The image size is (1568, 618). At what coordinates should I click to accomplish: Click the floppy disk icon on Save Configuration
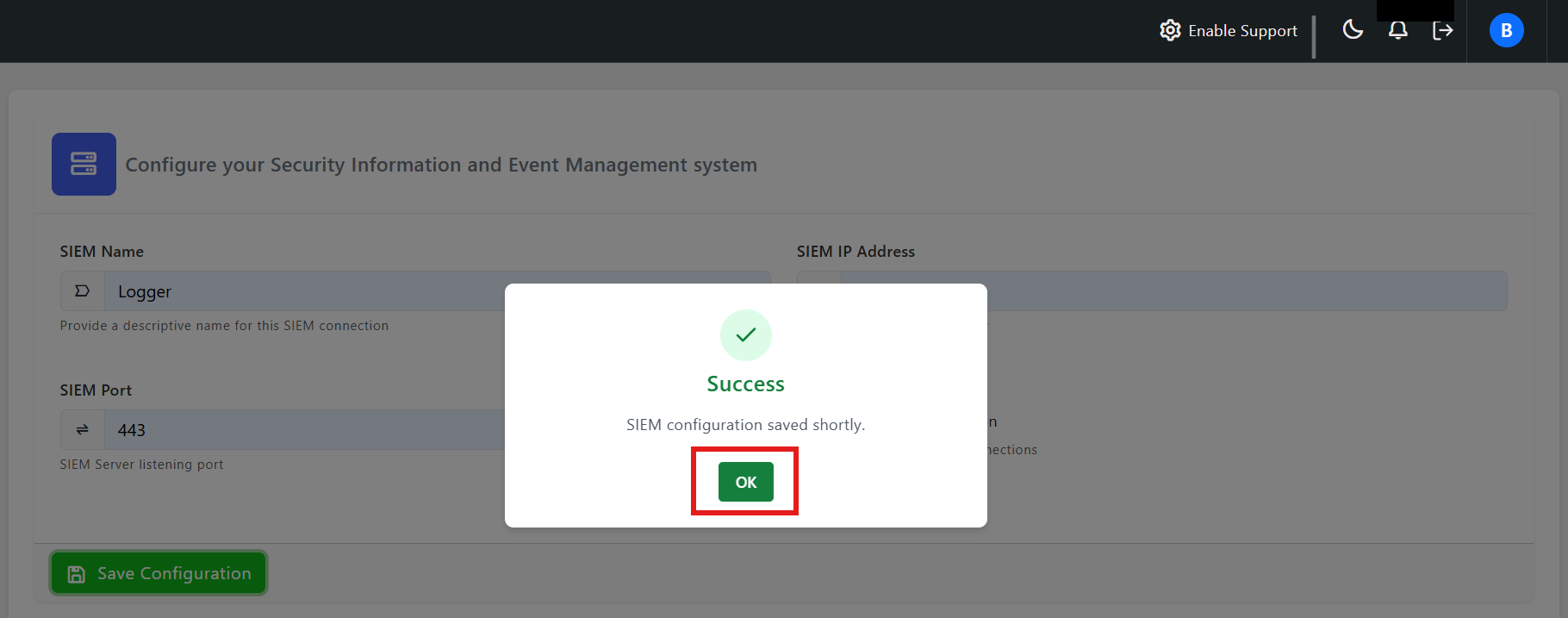point(77,574)
